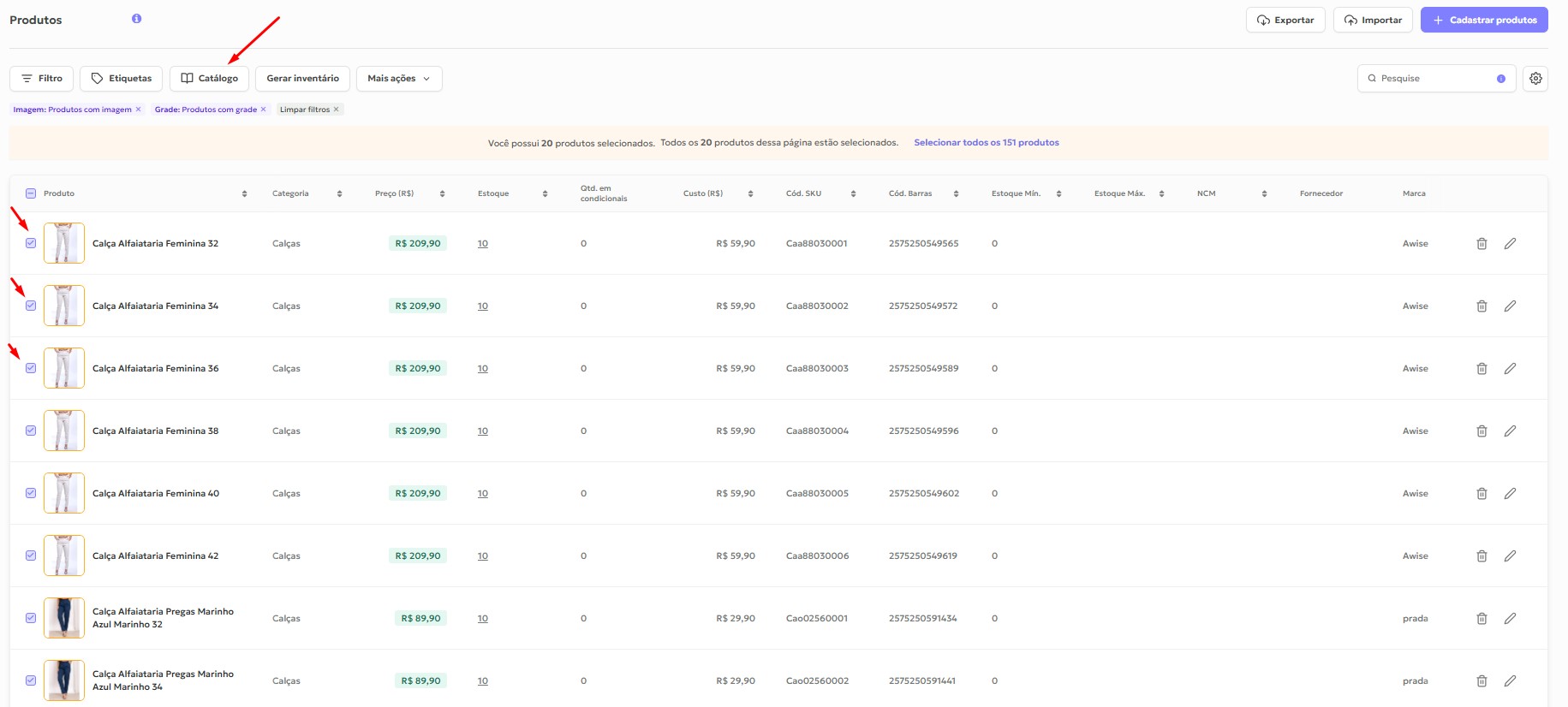Delete Calça Alfaiataria Feminina 34 via trash icon
Viewport: 1568px width, 707px height.
pos(1482,306)
